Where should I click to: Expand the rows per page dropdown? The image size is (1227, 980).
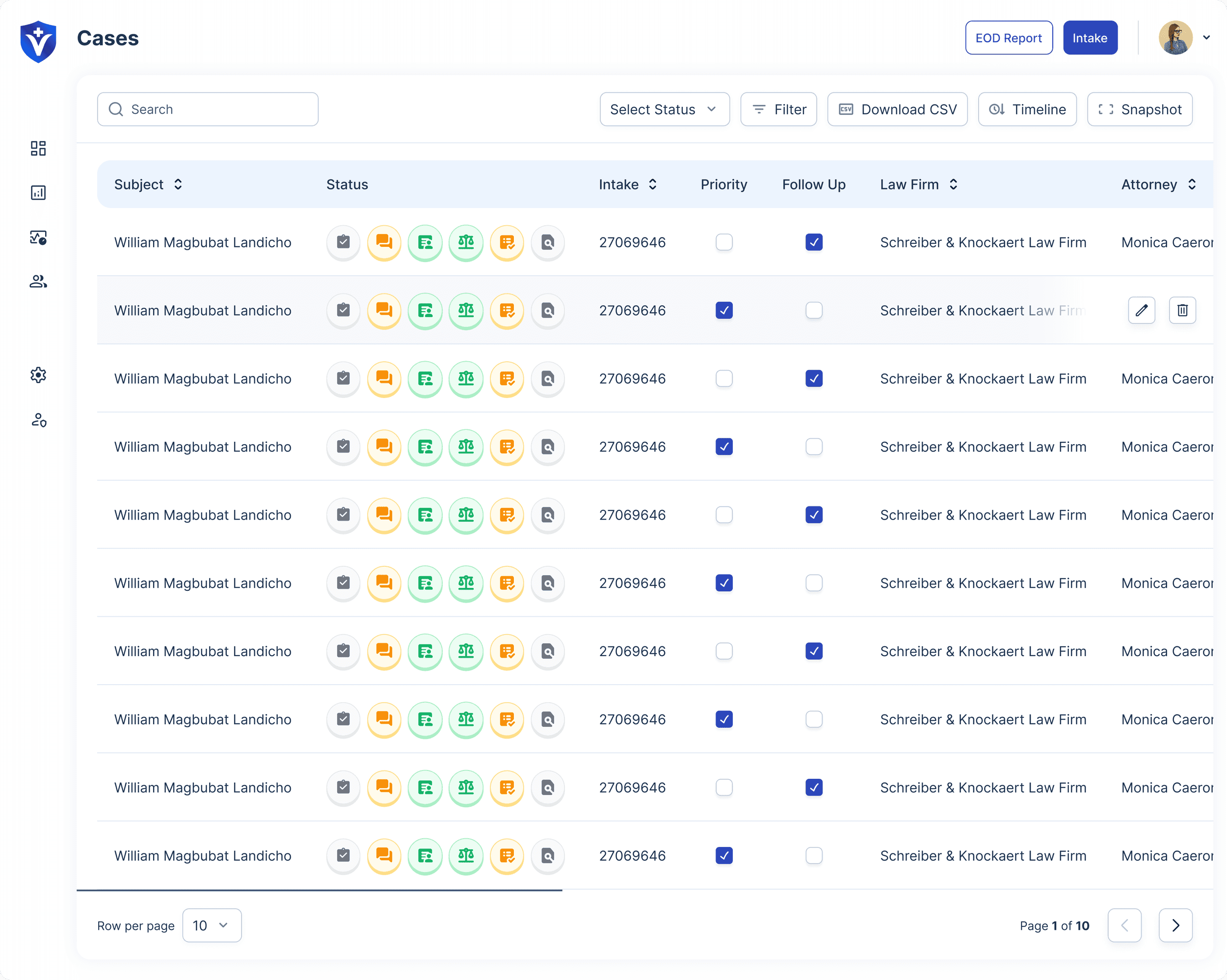[212, 926]
